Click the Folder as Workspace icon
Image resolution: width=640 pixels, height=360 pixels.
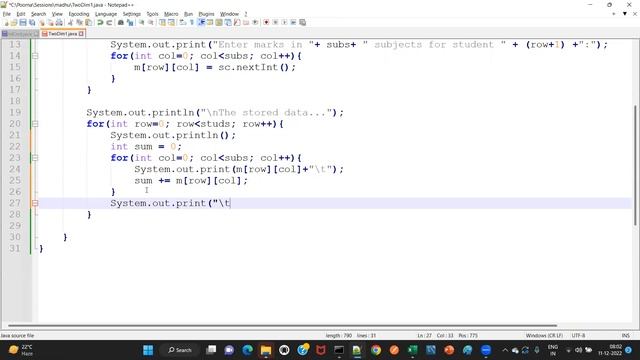point(246,22)
